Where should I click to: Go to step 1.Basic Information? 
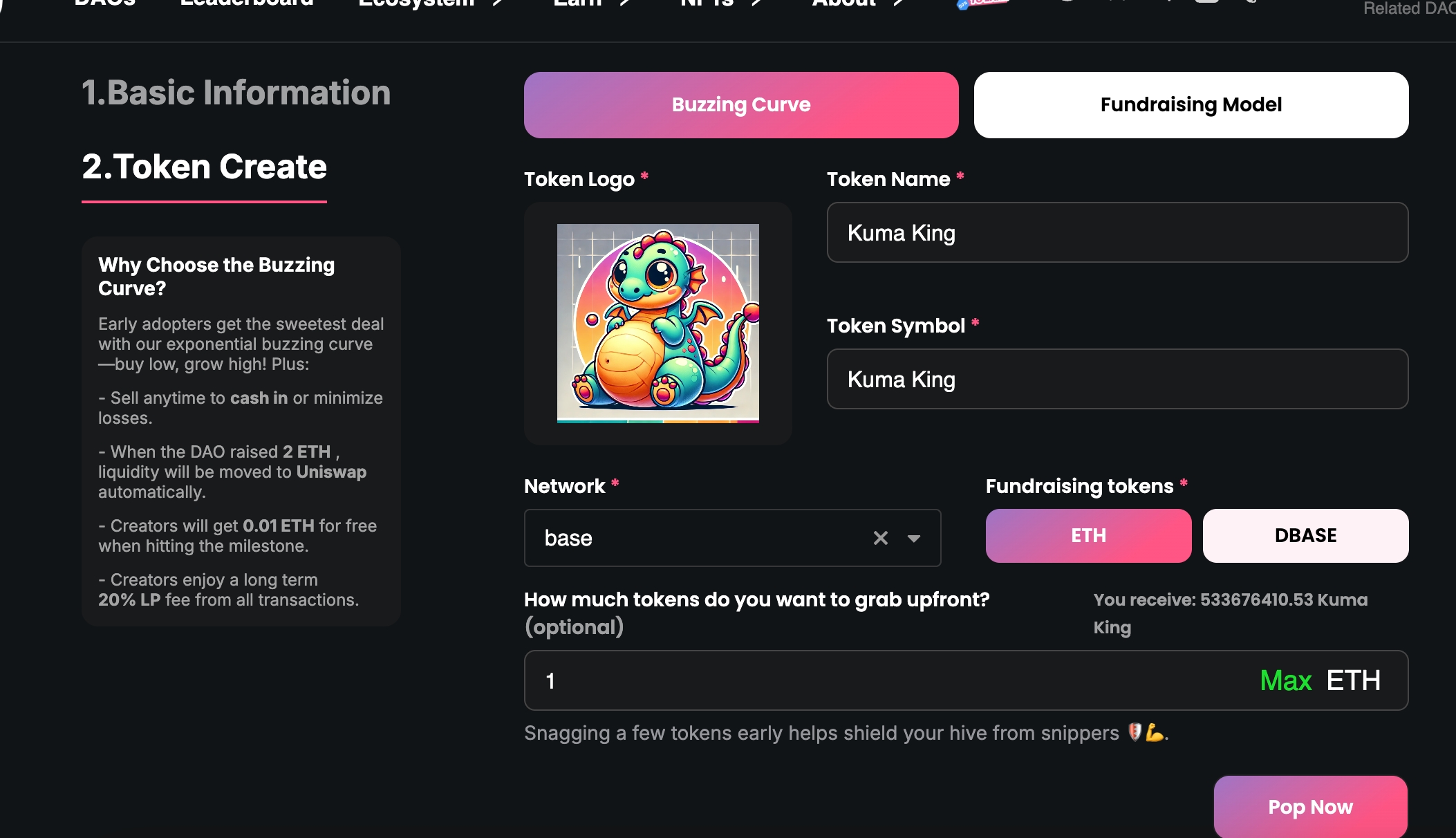coord(236,93)
